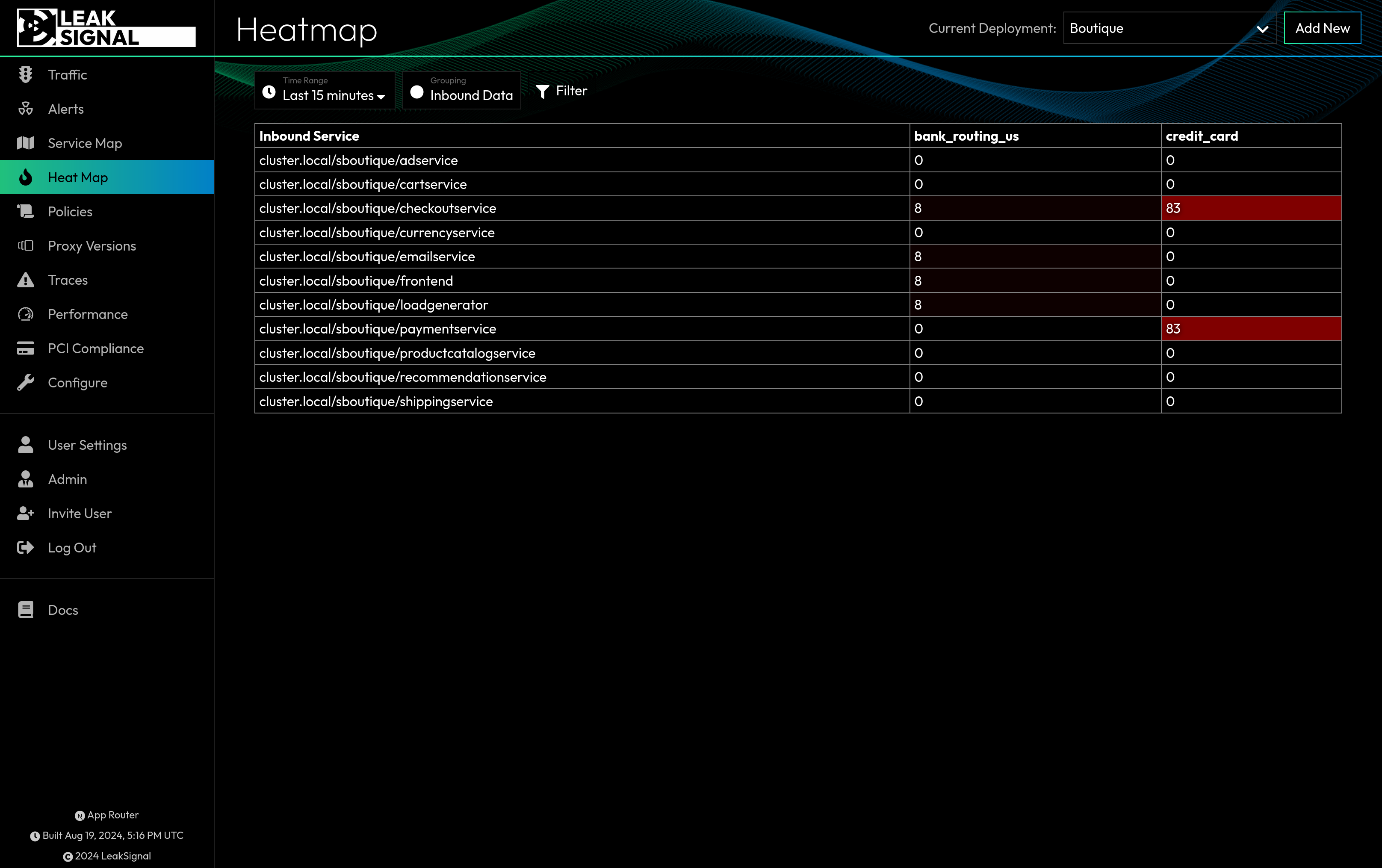Screen dimensions: 1382x868
Task: Open the Traffic page
Action: click(107, 75)
